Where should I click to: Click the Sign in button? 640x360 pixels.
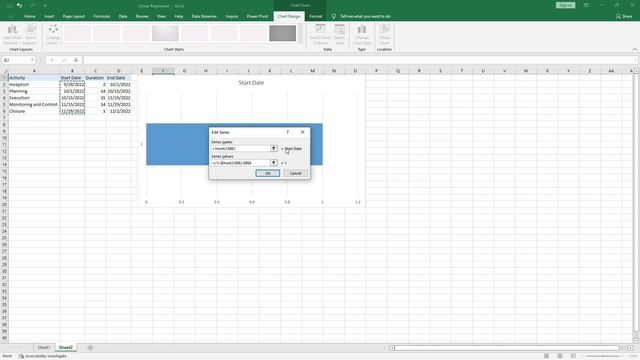click(565, 5)
